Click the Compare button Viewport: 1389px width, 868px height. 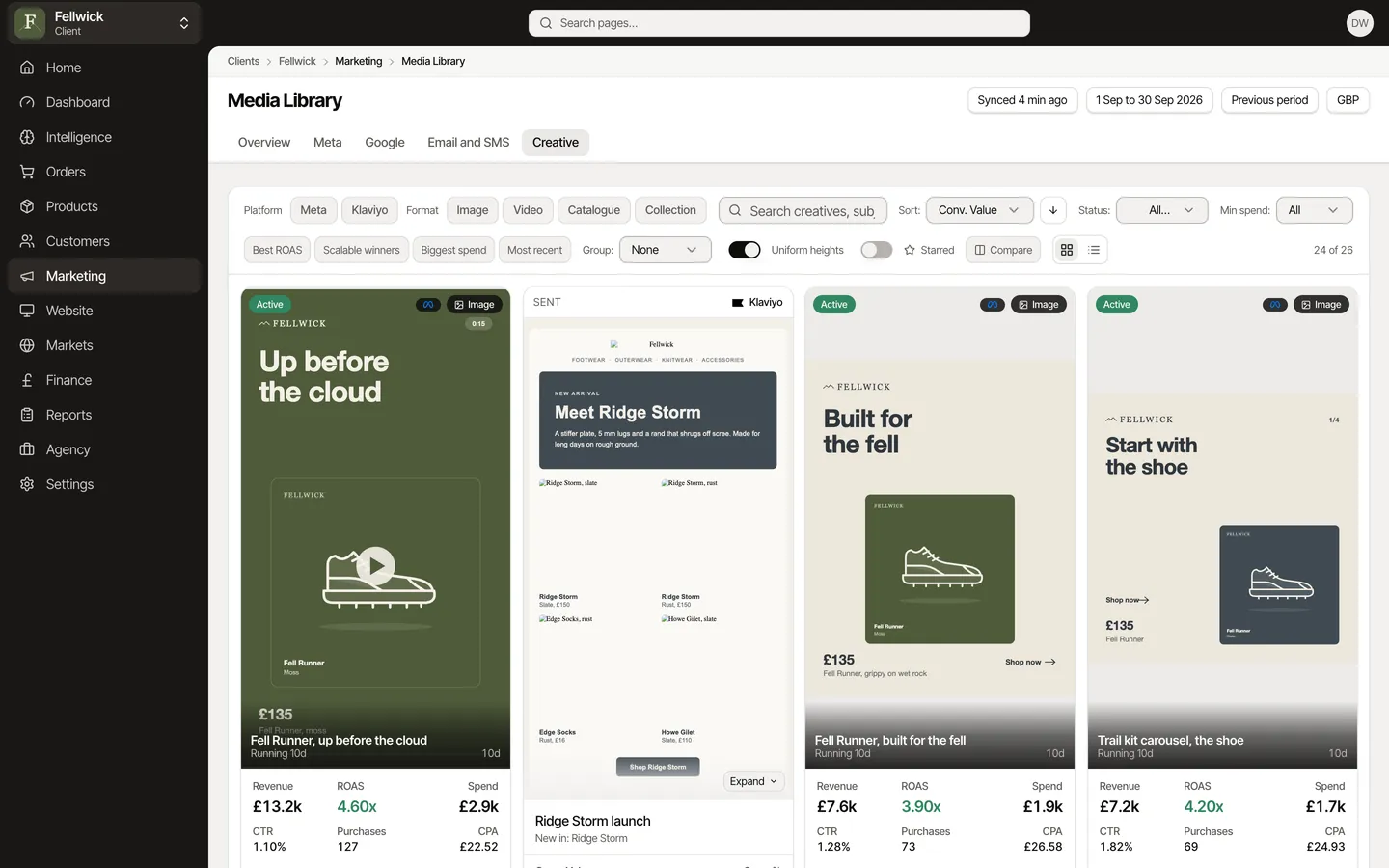click(1003, 250)
